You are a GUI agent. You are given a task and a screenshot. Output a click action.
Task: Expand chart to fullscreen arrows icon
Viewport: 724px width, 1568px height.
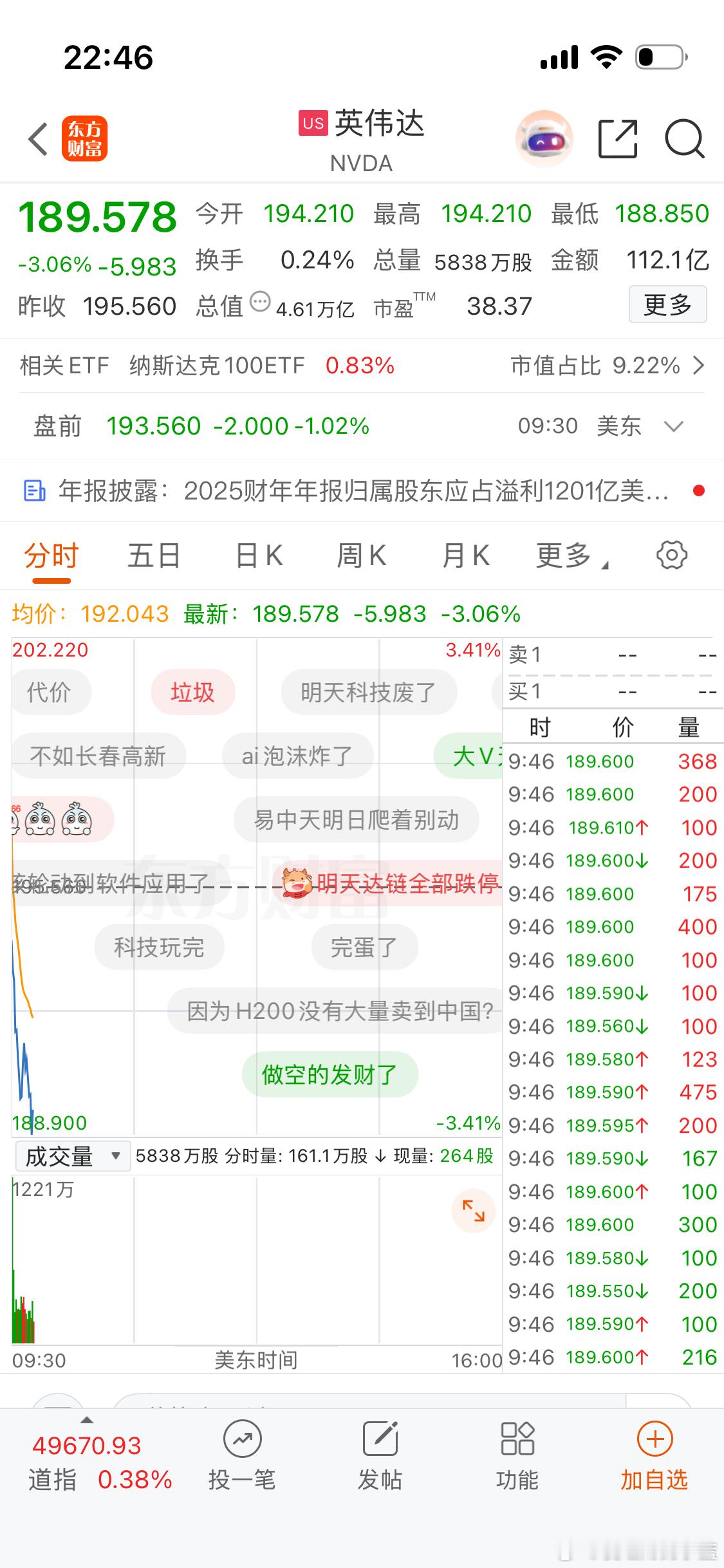(474, 1210)
